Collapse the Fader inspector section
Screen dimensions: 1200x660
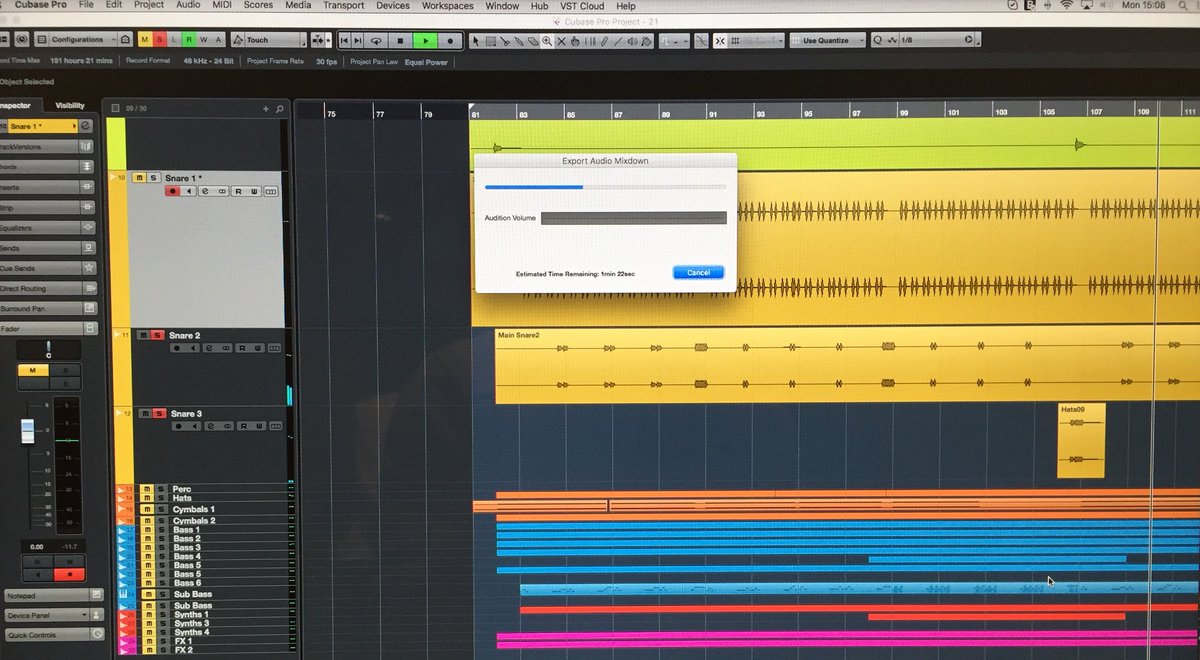[x=48, y=328]
